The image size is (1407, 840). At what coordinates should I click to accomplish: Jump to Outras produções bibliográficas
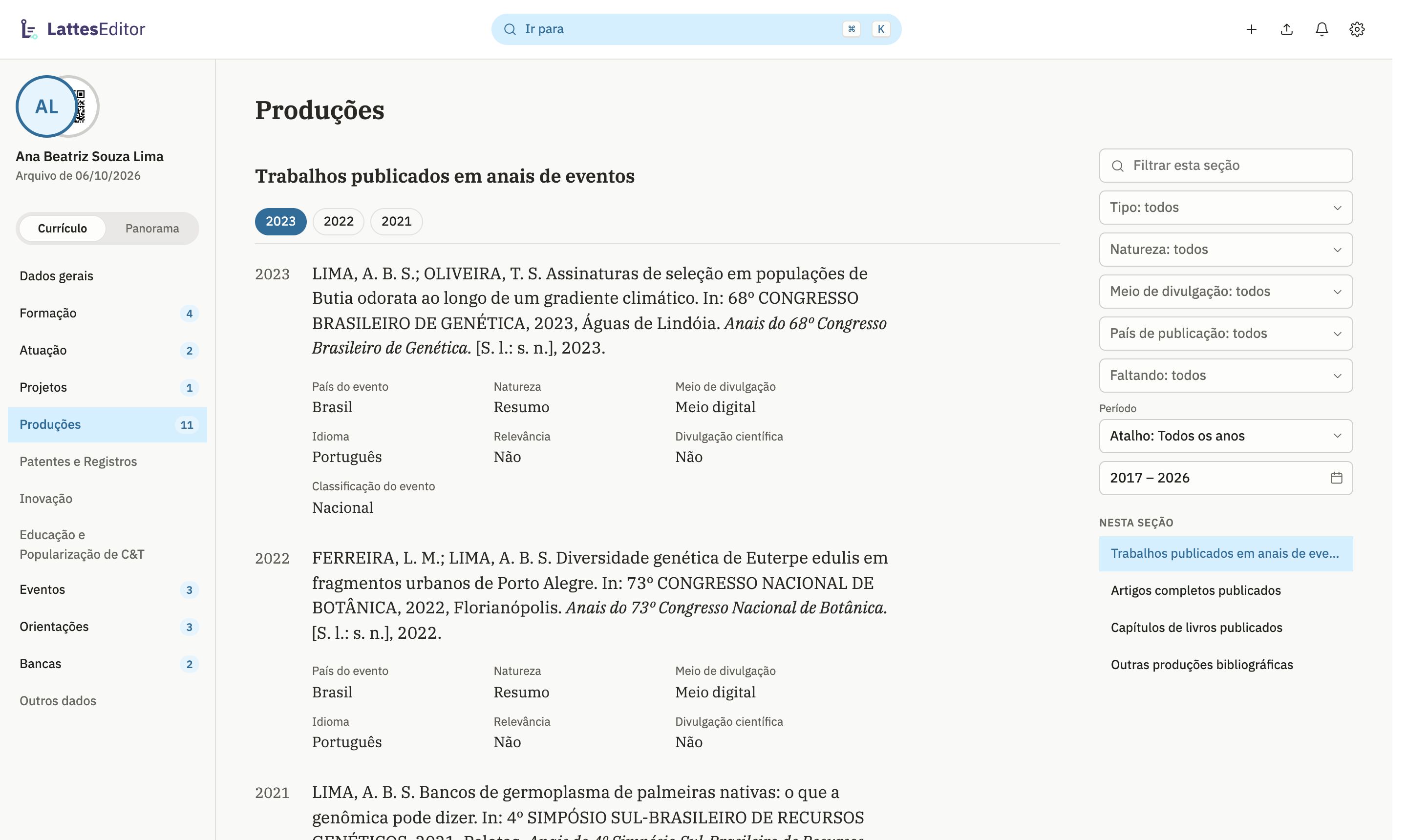point(1226,665)
